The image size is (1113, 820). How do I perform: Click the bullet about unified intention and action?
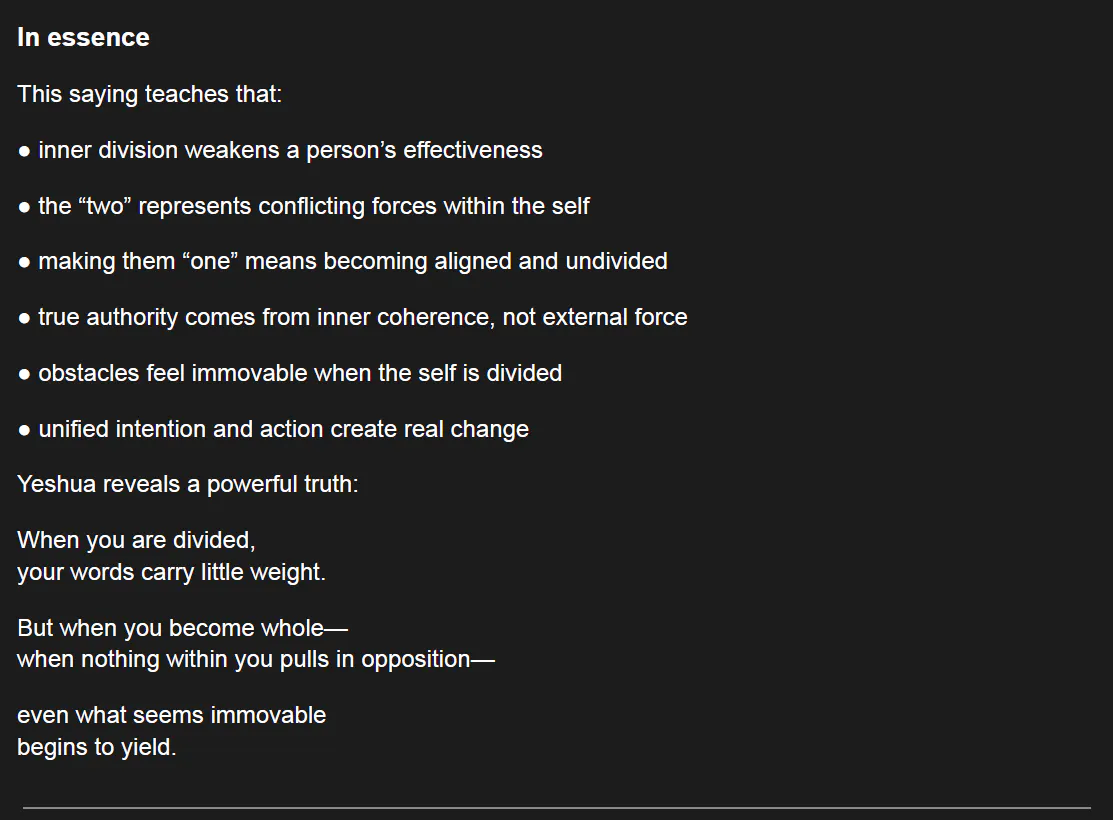(283, 430)
